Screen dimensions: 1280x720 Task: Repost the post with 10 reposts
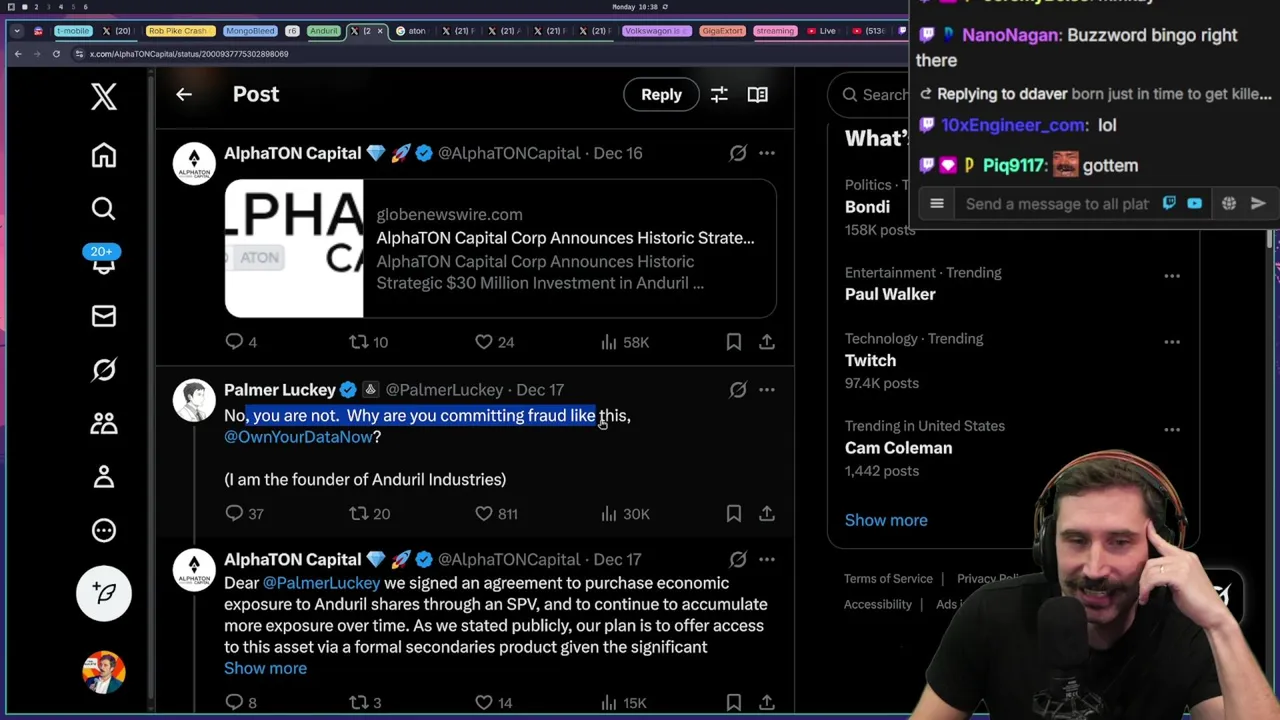point(368,342)
